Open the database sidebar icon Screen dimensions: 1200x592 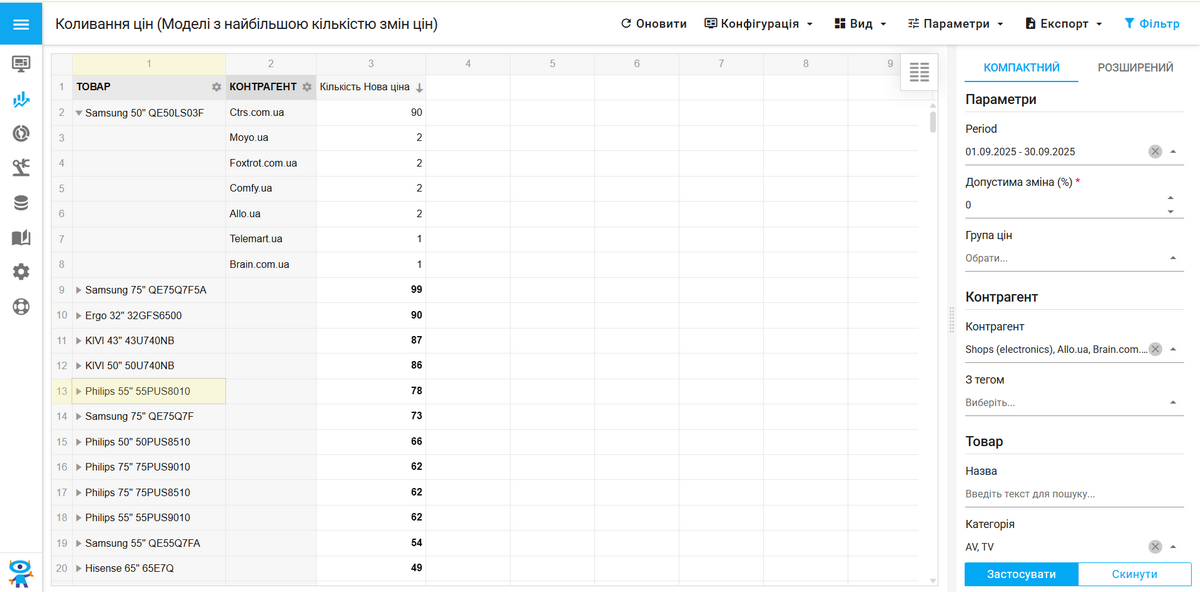click(x=21, y=203)
